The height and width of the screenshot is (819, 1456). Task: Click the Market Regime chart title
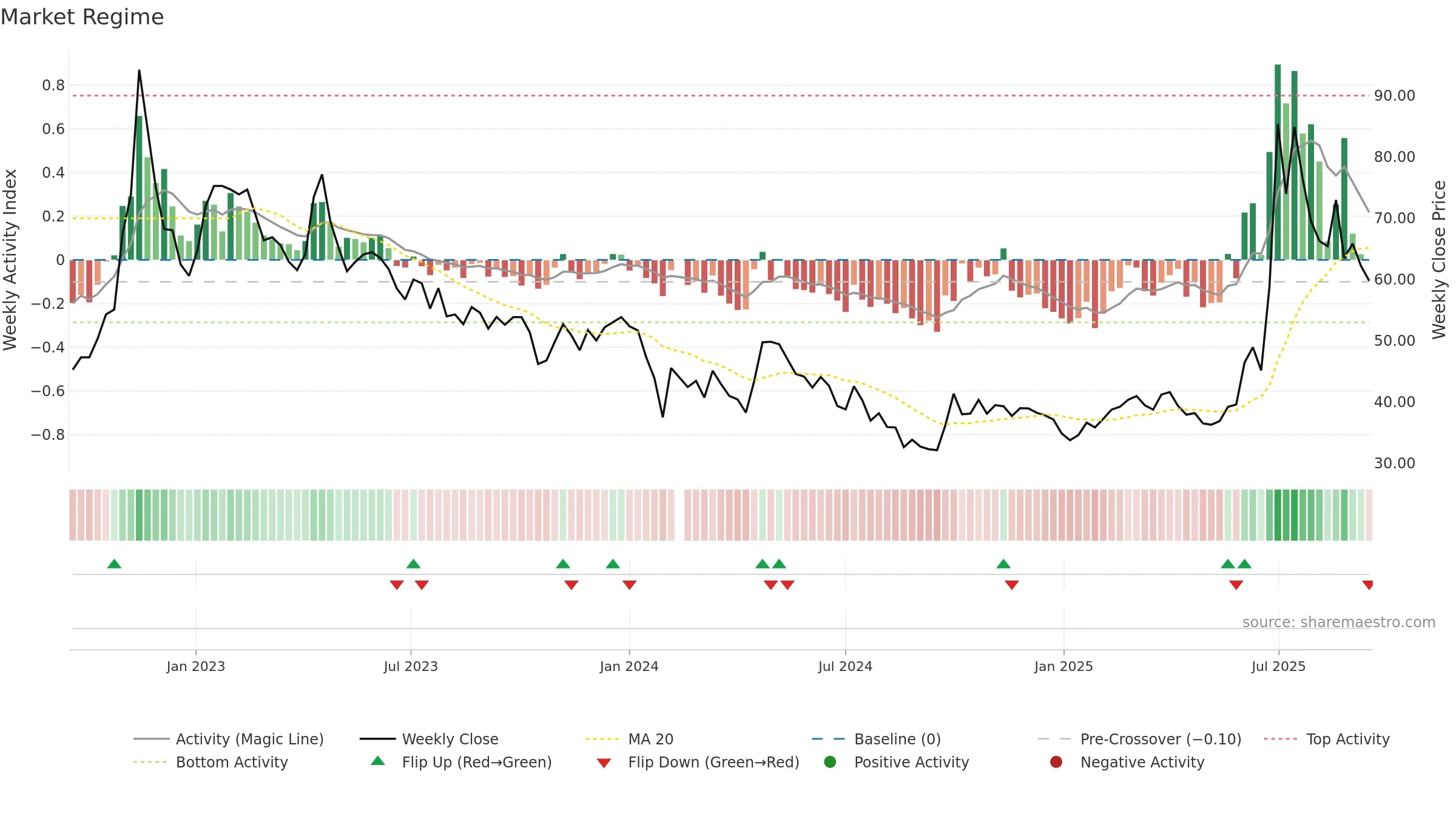[82, 17]
